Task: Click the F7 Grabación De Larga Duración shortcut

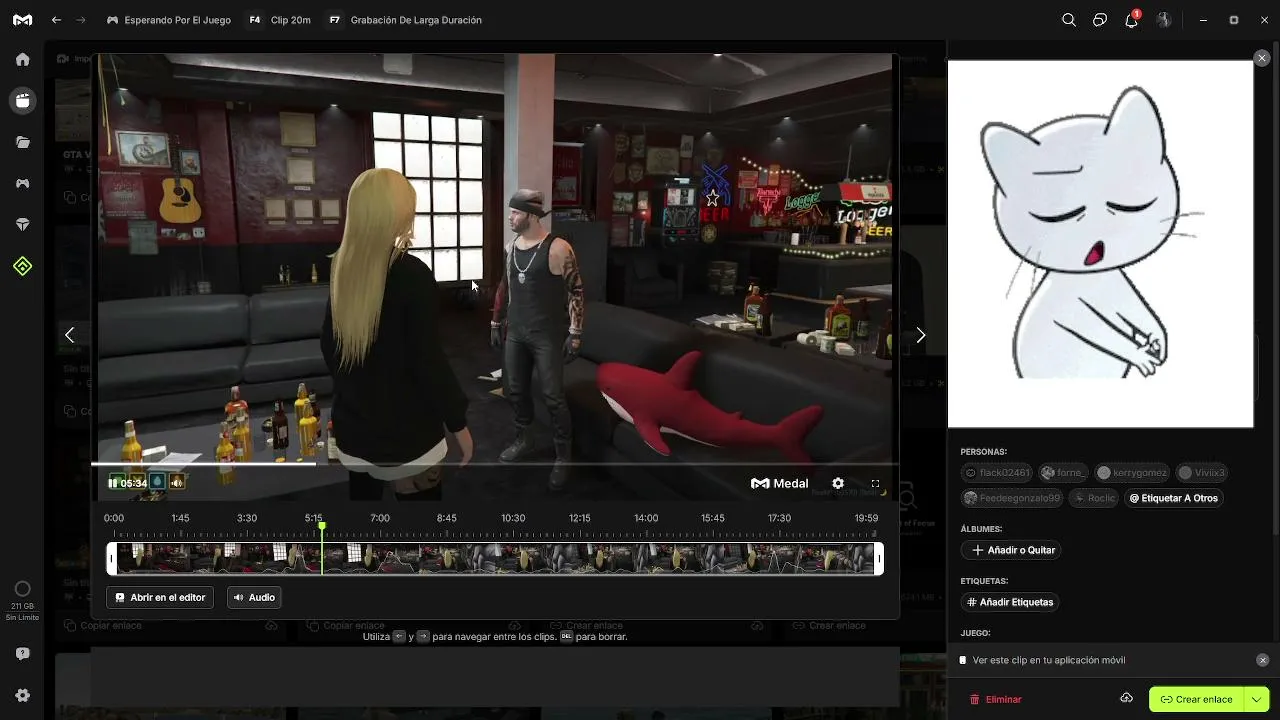Action: (405, 20)
